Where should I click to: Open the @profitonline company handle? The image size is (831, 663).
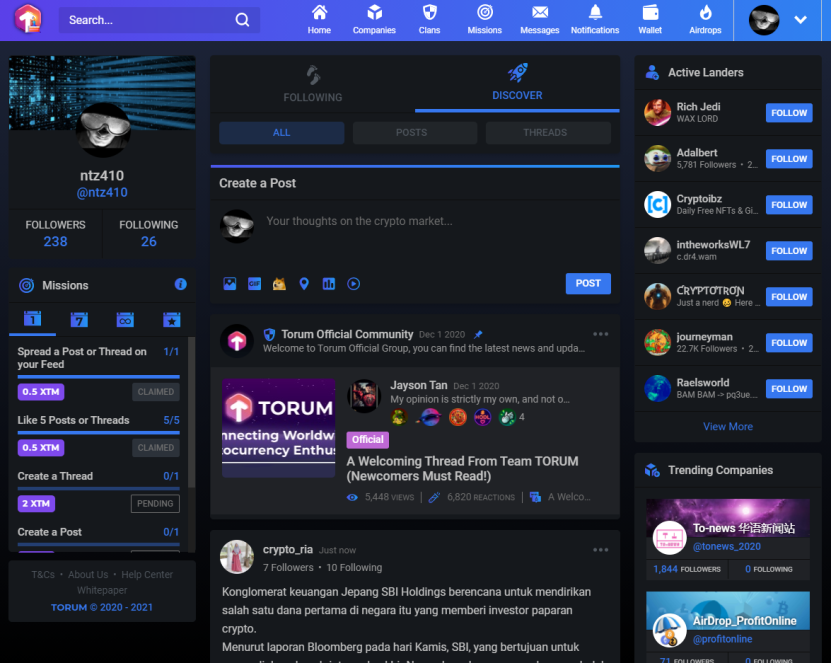pos(722,639)
